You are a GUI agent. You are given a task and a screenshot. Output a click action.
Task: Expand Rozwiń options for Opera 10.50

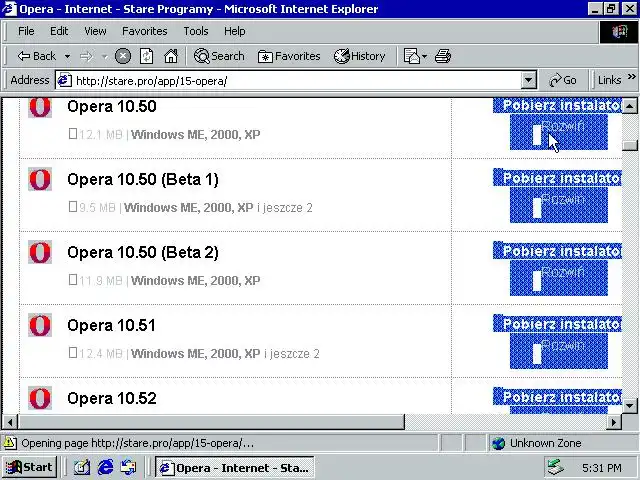pos(559,132)
